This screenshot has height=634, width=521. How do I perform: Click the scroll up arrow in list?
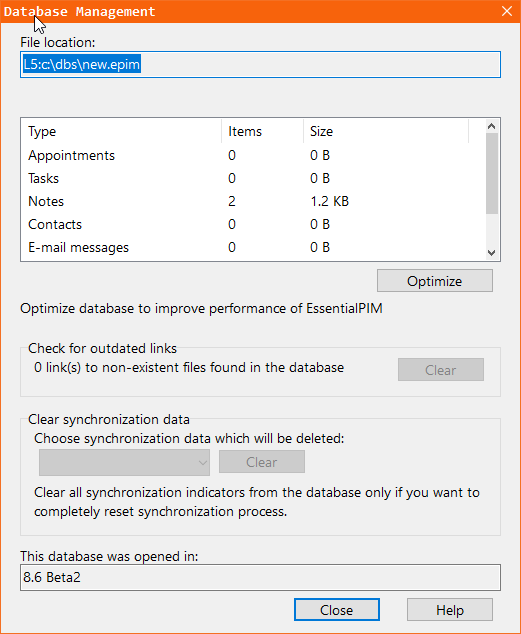pos(491,127)
